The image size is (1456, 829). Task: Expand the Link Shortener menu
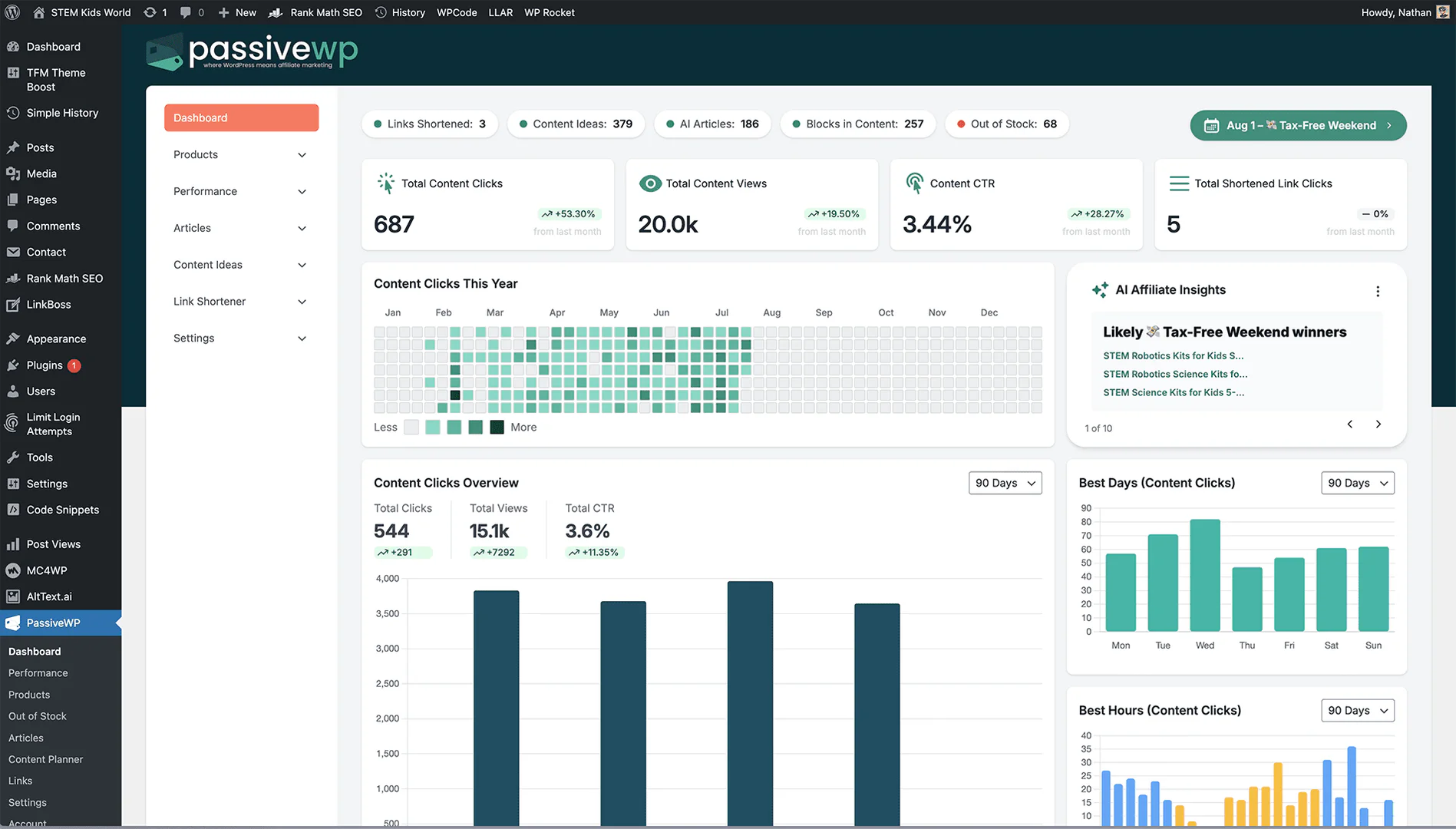(x=301, y=302)
